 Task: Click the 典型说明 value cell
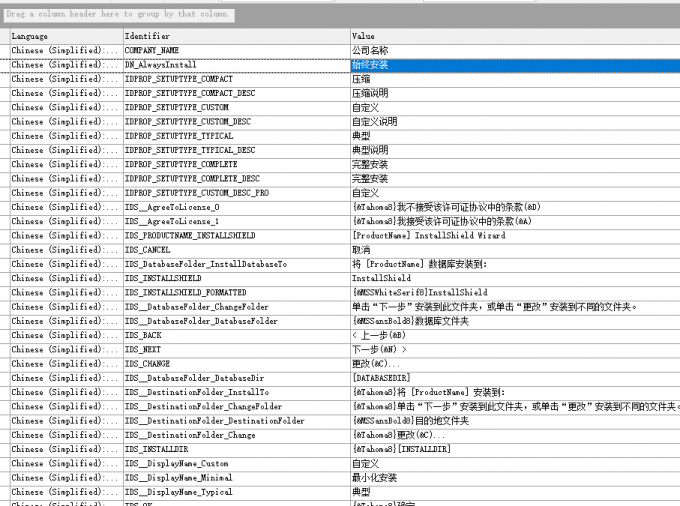(515, 150)
